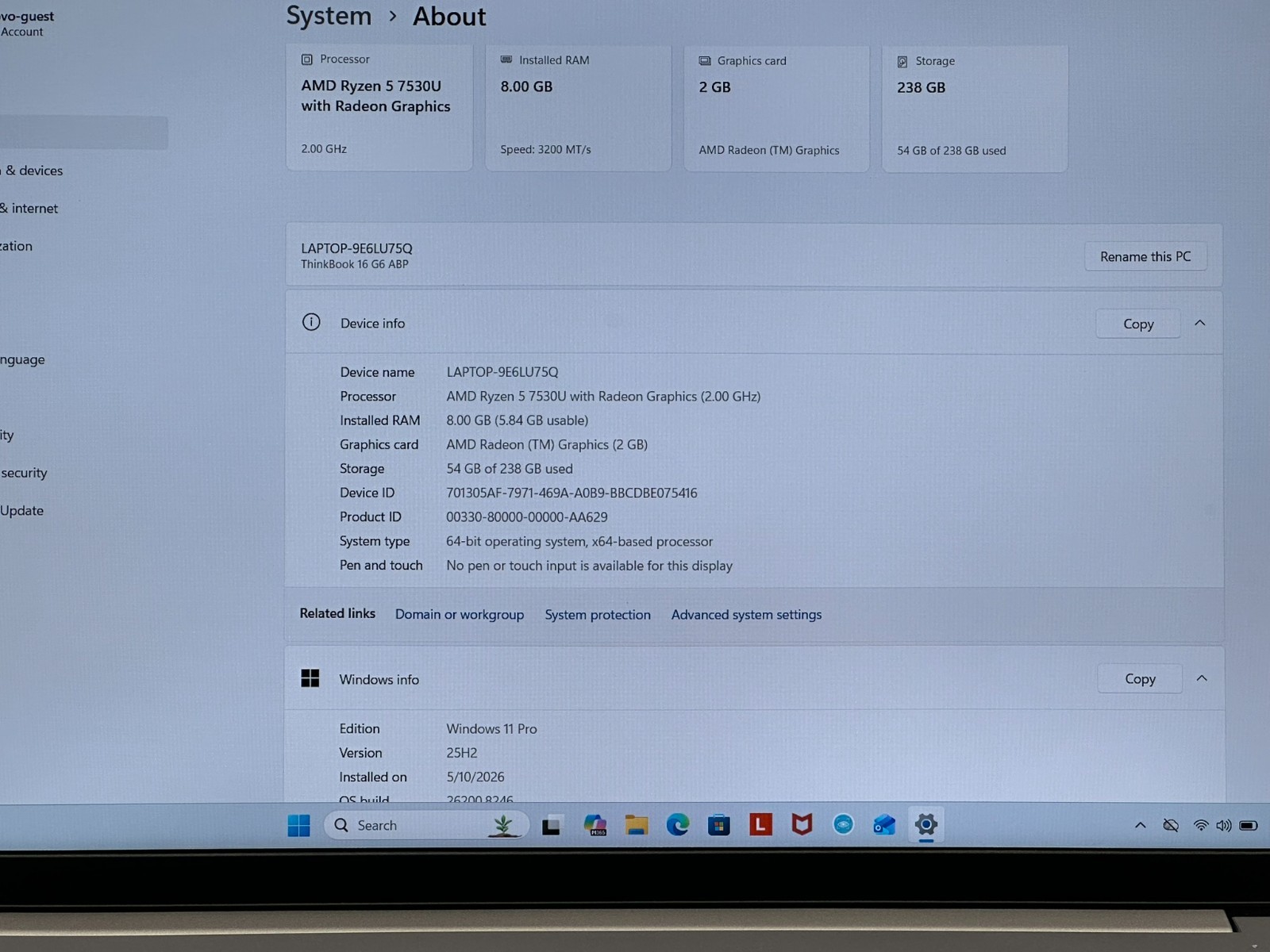Click the Settings gear taskbar icon

coord(926,825)
